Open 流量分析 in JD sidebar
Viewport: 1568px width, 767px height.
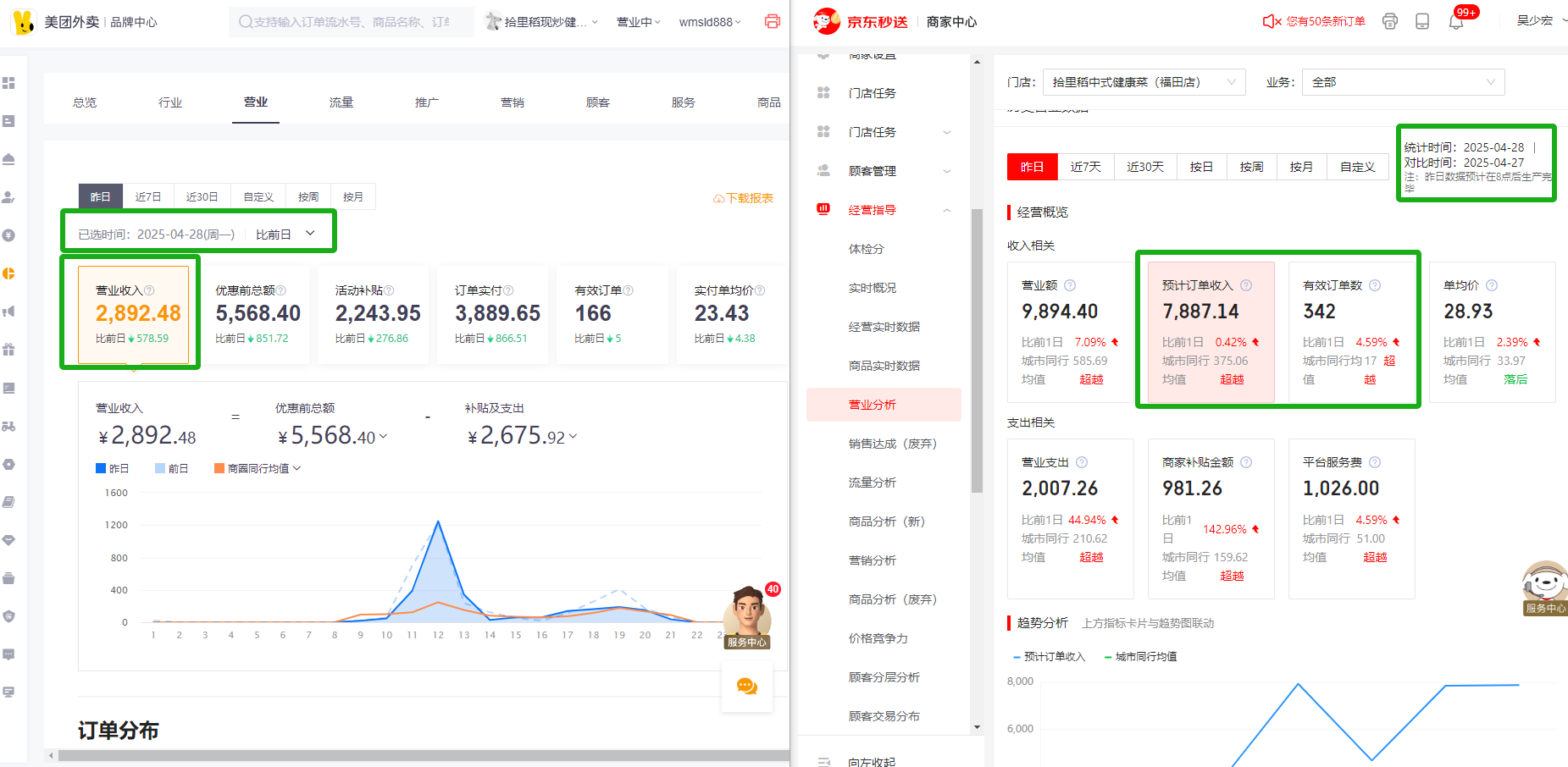(873, 483)
